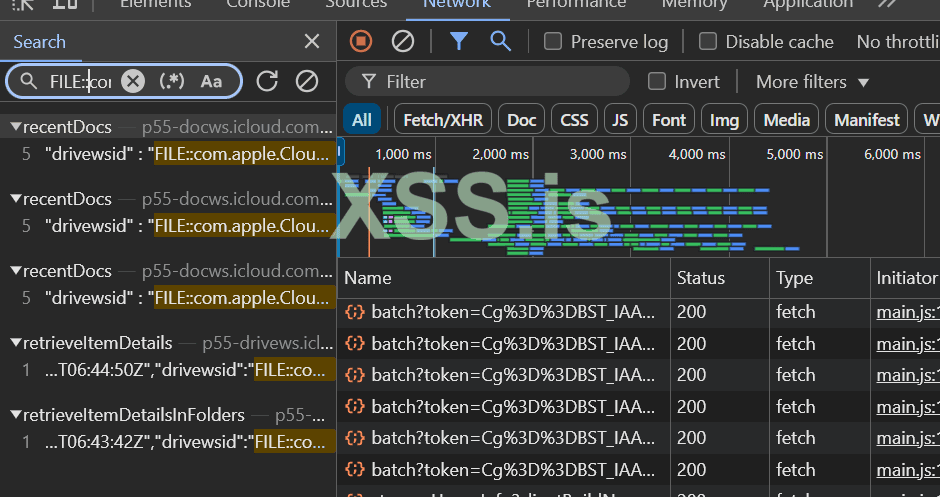Viewport: 940px width, 497px height.
Task: Open main.js initiator link in first row
Action: coord(908,312)
